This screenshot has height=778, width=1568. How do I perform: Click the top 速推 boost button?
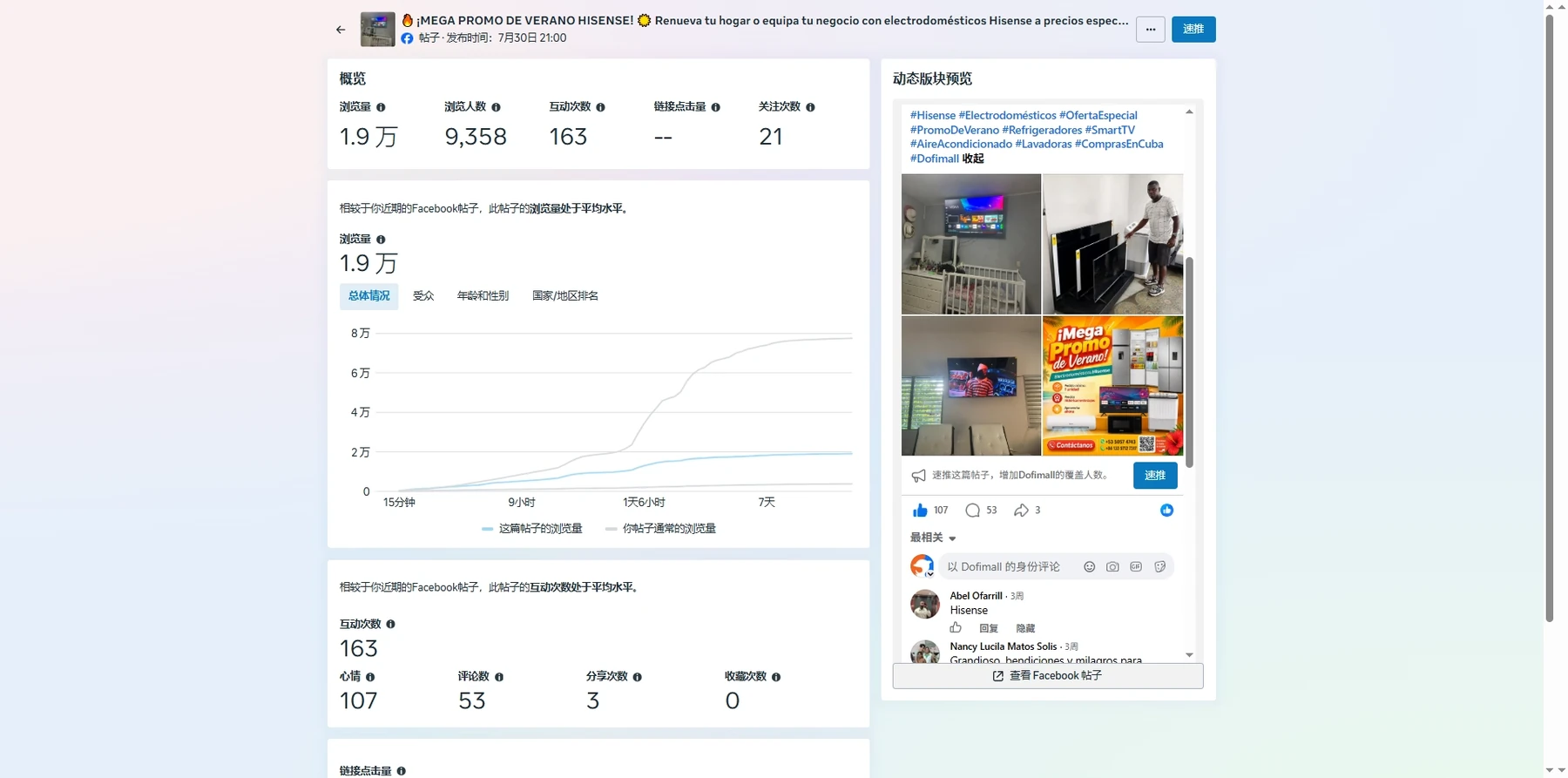click(x=1193, y=30)
